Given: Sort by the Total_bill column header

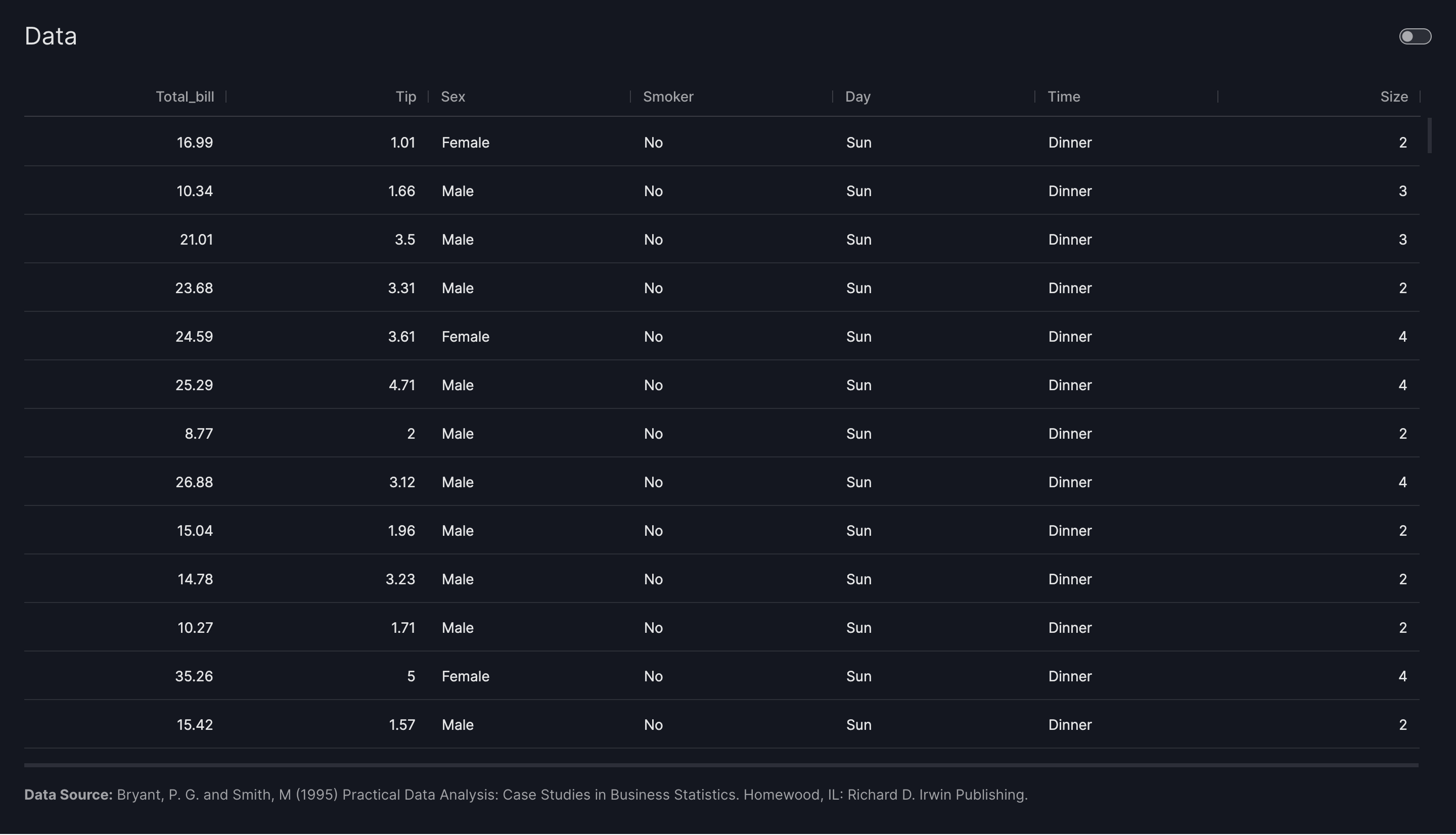Looking at the screenshot, I should click(x=185, y=97).
